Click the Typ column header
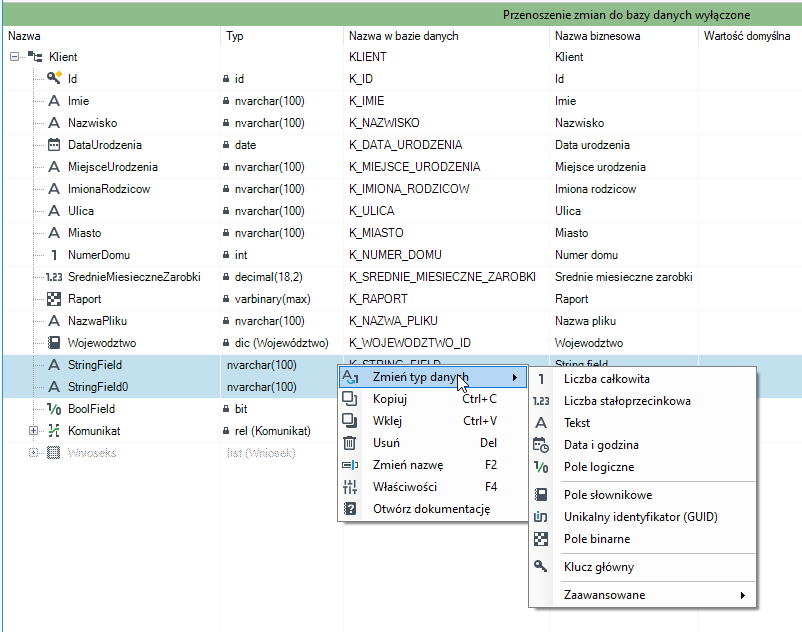This screenshot has height=632, width=802. tap(282, 36)
